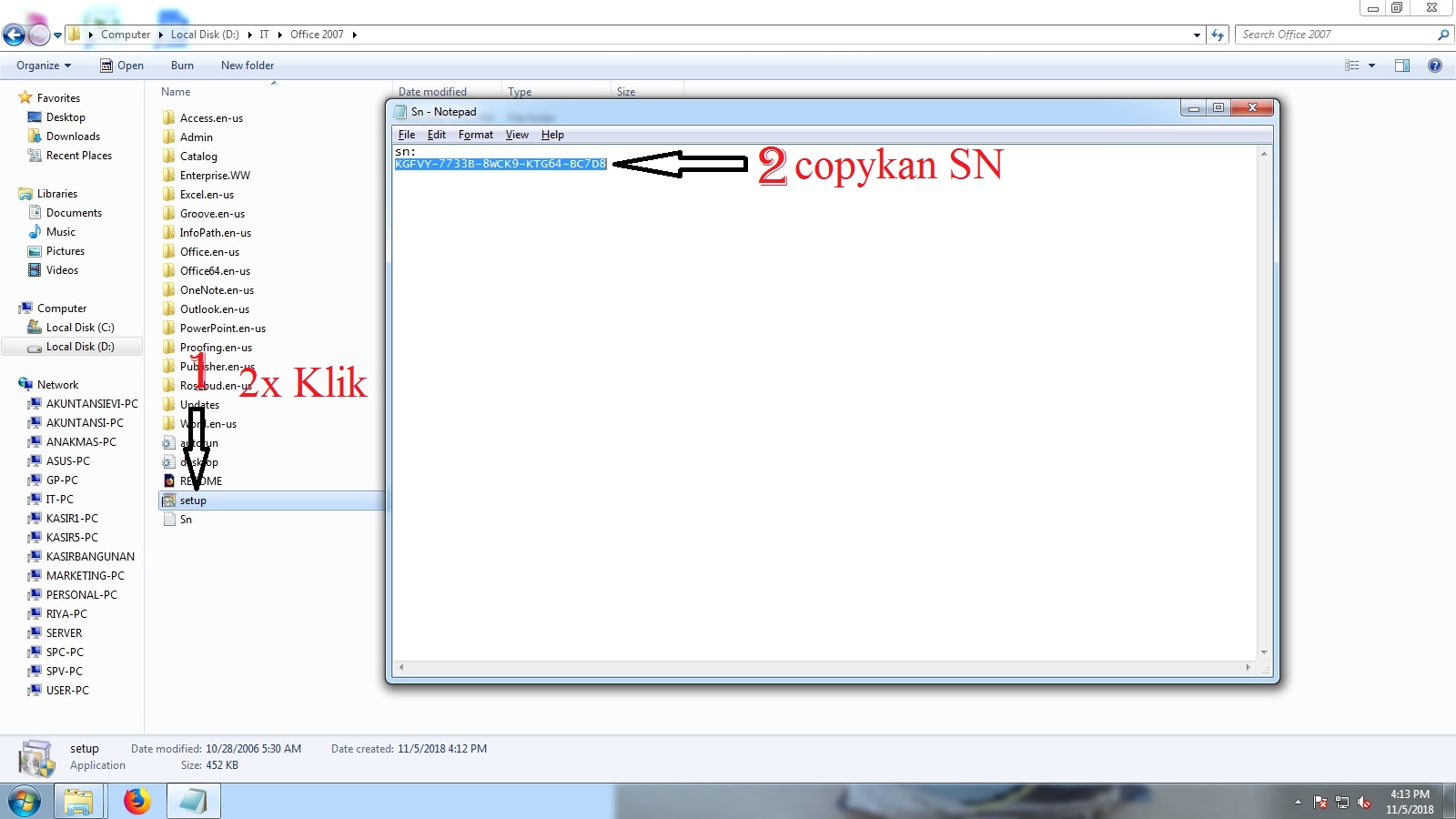Open the setup application file
The width and height of the screenshot is (1456, 819).
[x=194, y=500]
